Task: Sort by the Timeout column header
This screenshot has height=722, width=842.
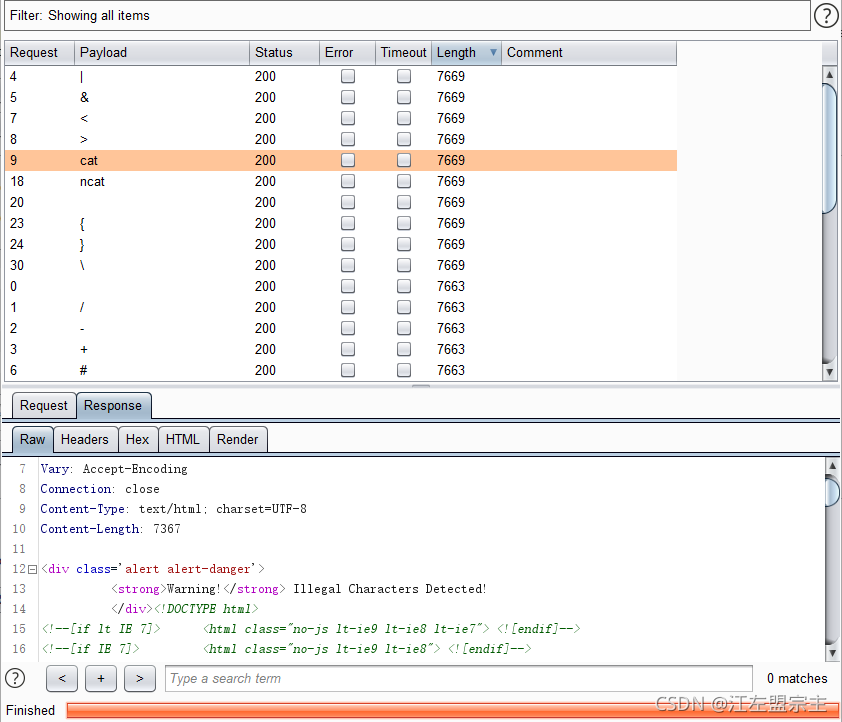Action: point(403,53)
